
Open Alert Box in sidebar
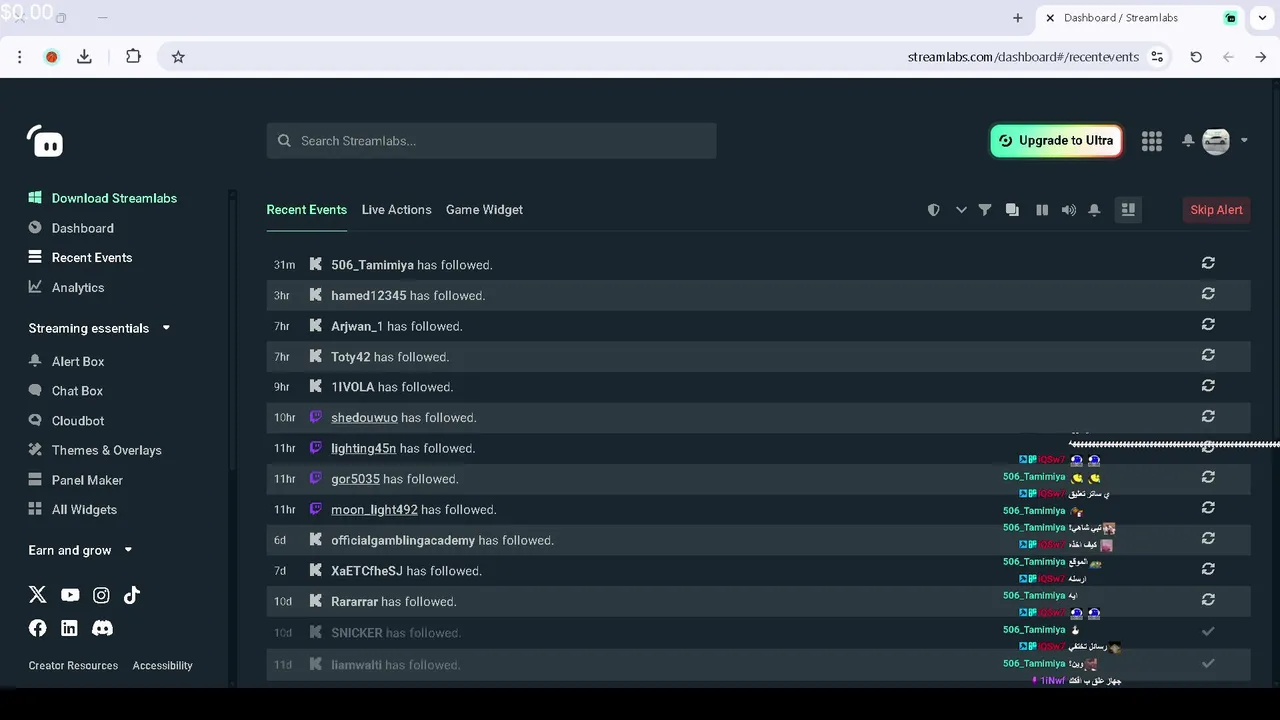tap(66, 361)
